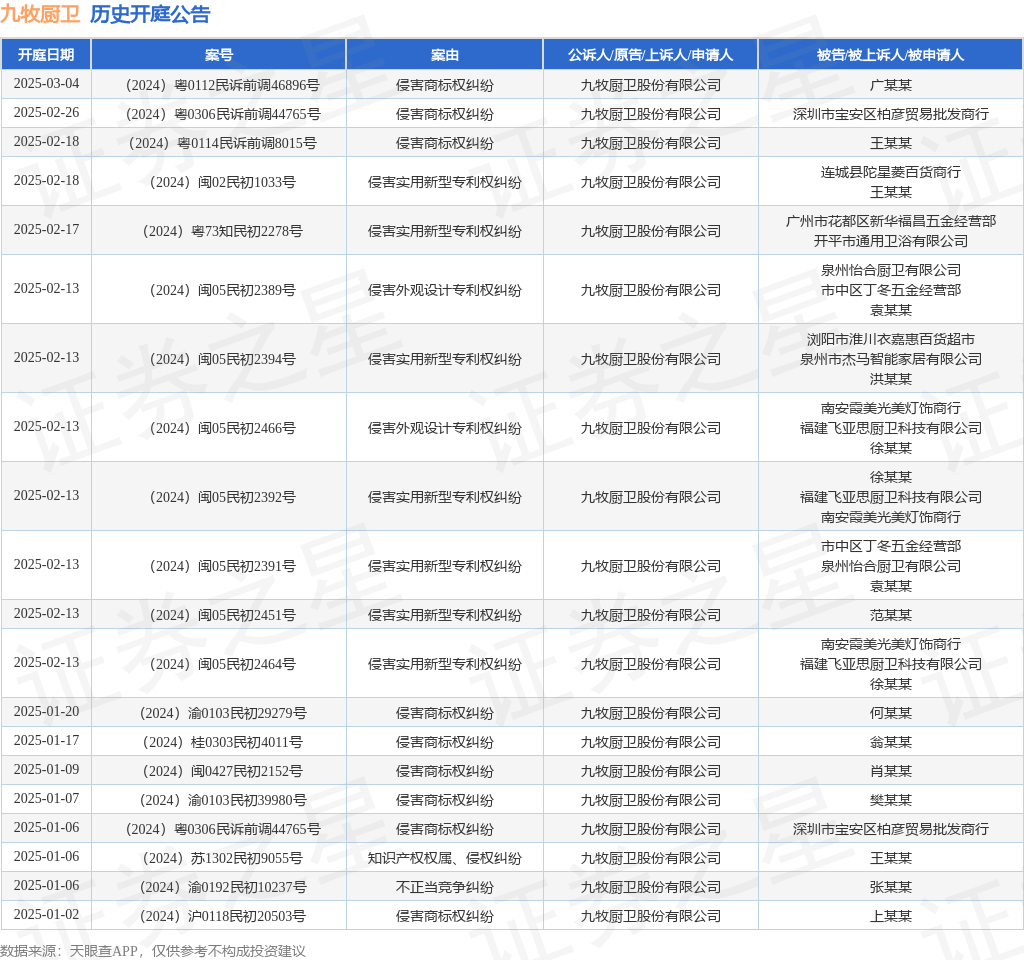Click the date 2025-01-20

click(46, 711)
